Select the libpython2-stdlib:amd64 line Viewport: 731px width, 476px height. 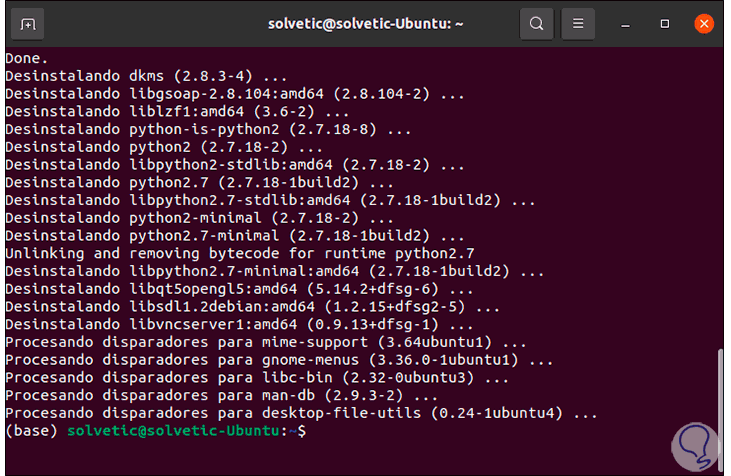pyautogui.click(x=235, y=165)
